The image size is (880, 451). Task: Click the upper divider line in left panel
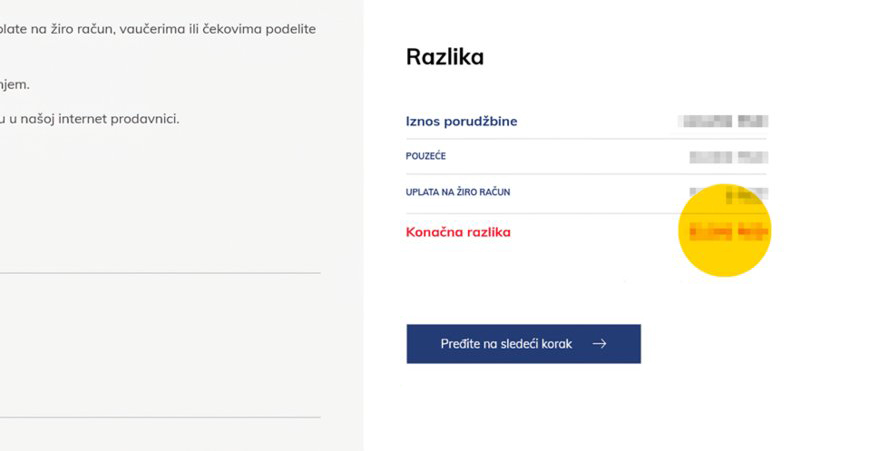pos(160,272)
